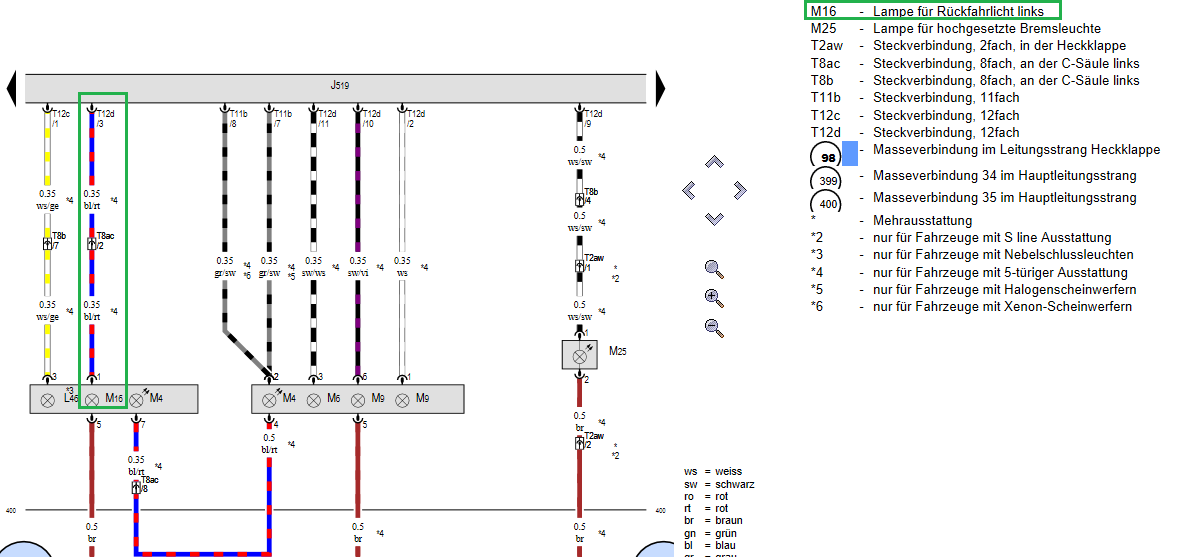Pan the diagram upward with the up chevron
Viewport: 1179px width, 557px height.
point(714,162)
